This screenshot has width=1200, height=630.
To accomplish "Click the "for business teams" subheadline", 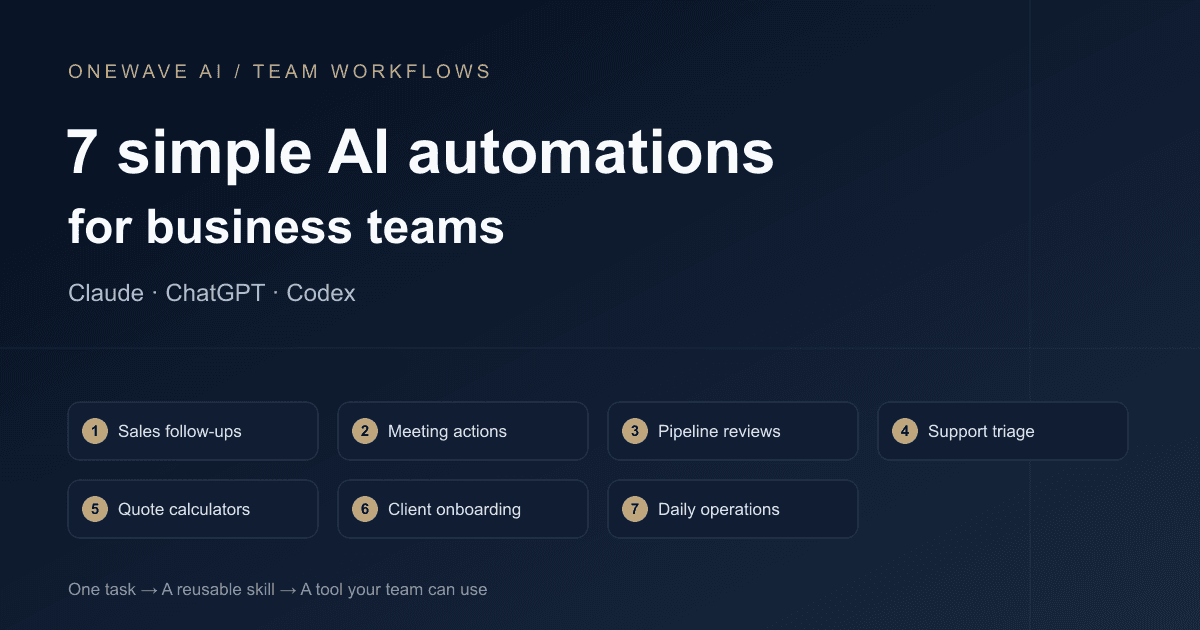I will tap(286, 227).
